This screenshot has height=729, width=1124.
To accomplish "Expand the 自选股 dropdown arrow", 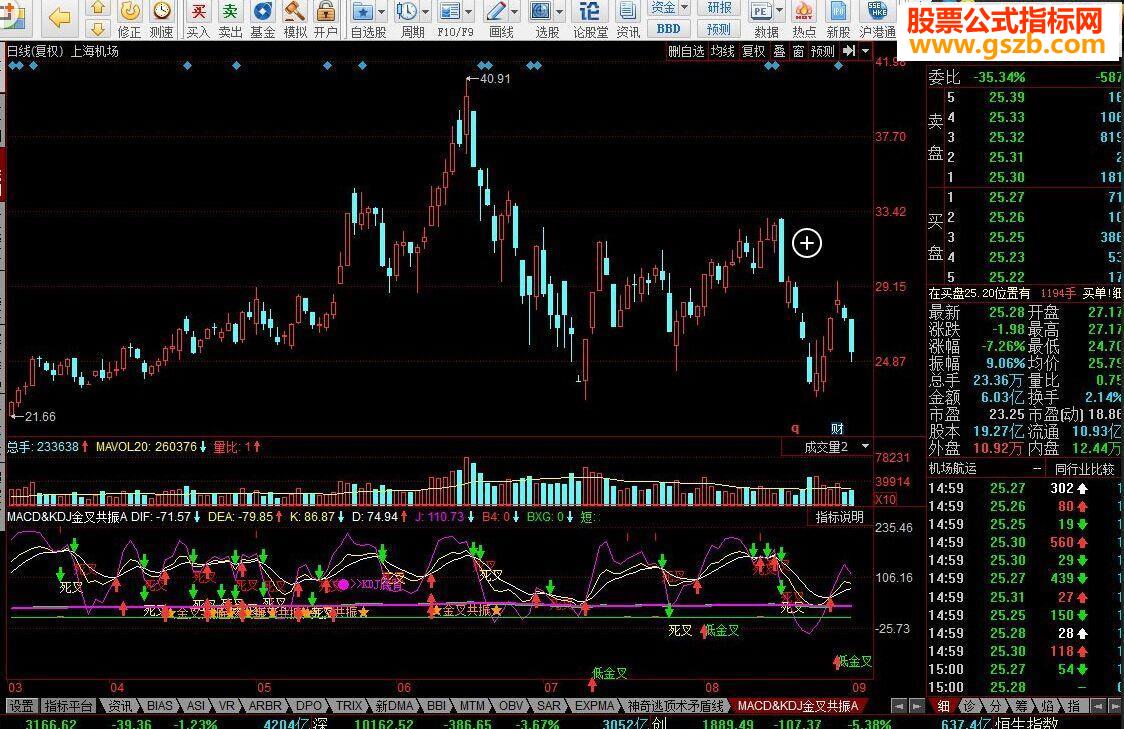I will coord(381,11).
